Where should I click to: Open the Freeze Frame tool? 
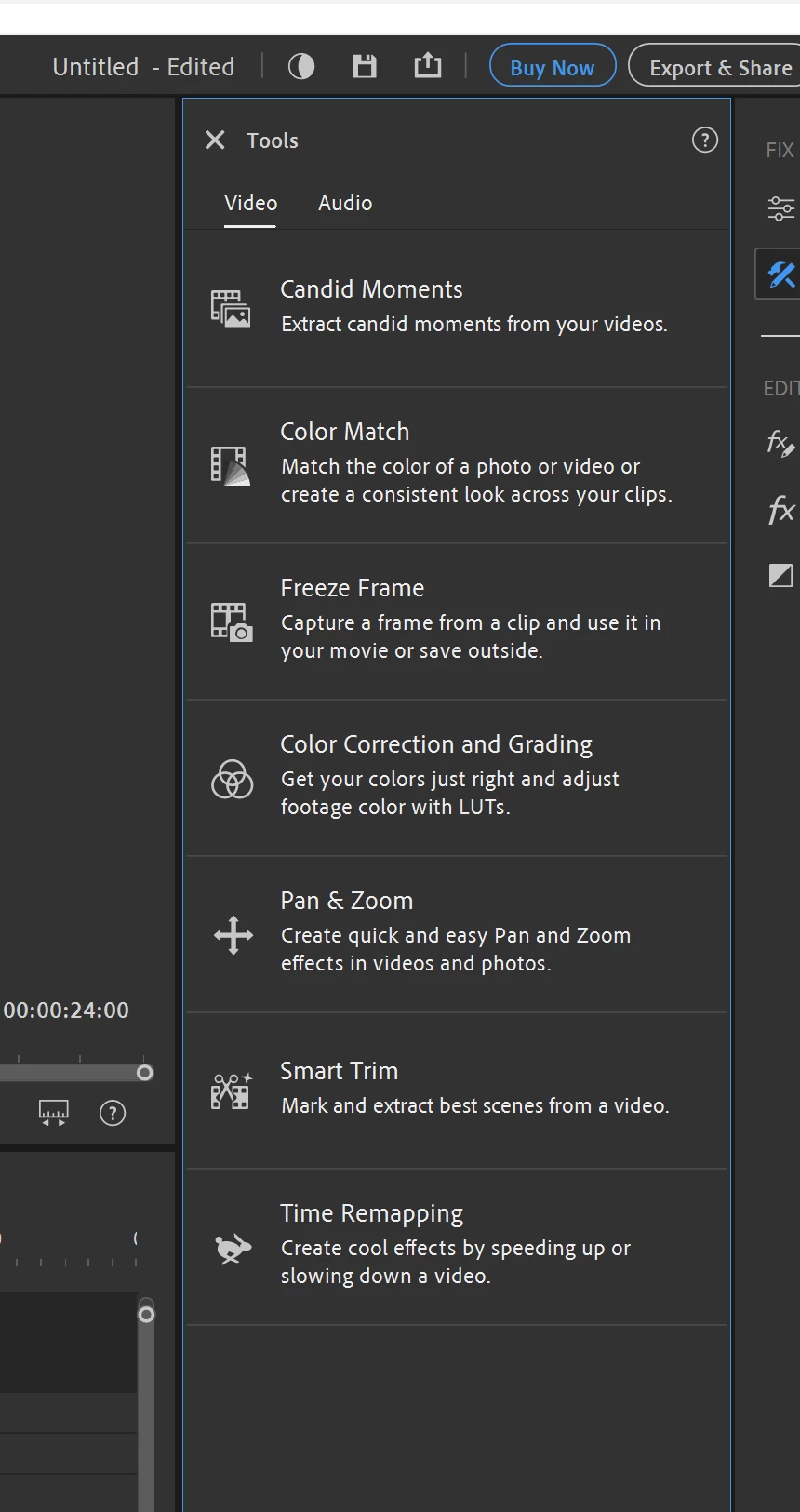[x=456, y=620]
